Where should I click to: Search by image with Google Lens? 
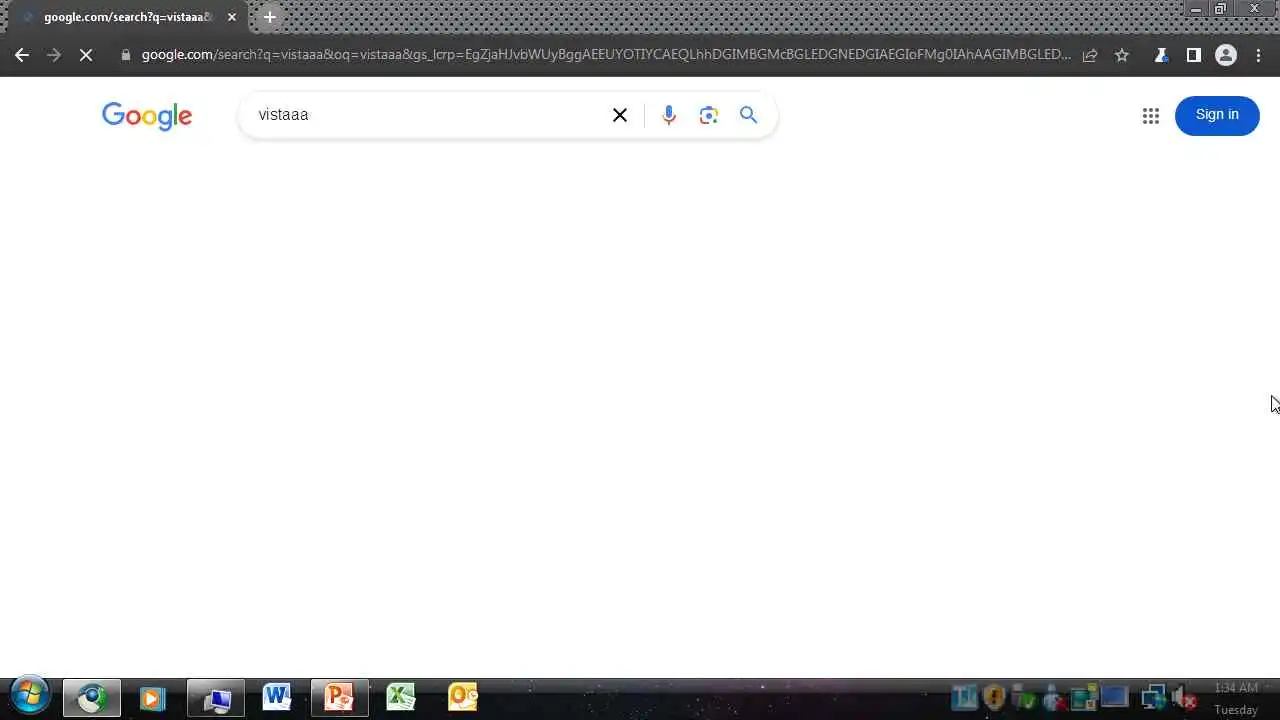[709, 115]
